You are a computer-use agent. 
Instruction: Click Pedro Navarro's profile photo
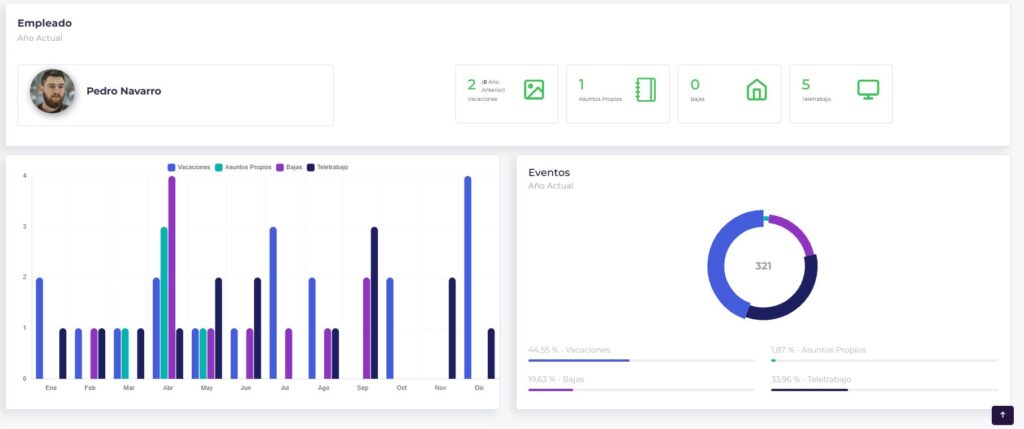click(x=52, y=91)
